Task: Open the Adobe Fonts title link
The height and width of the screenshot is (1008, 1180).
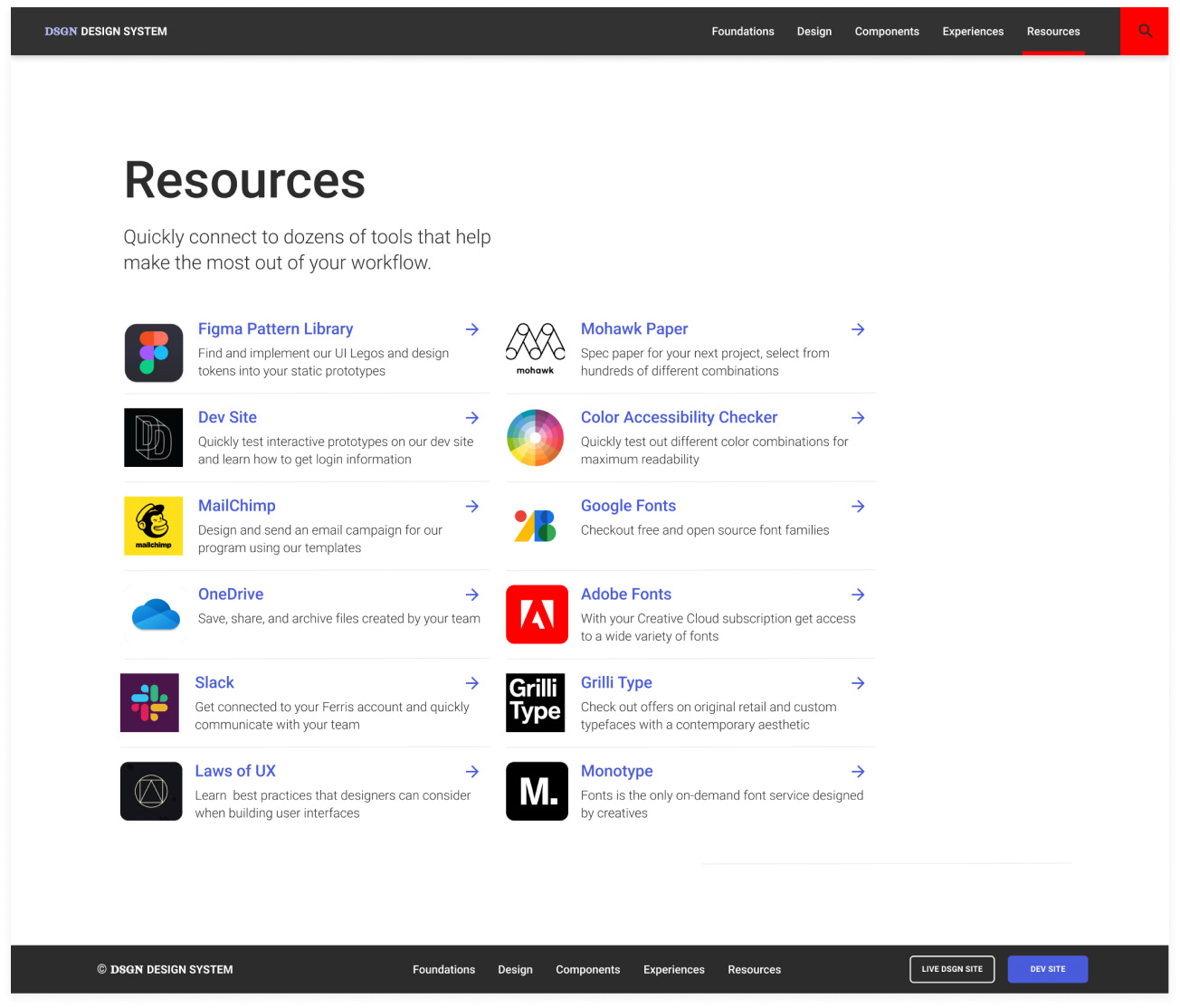Action: tap(626, 594)
